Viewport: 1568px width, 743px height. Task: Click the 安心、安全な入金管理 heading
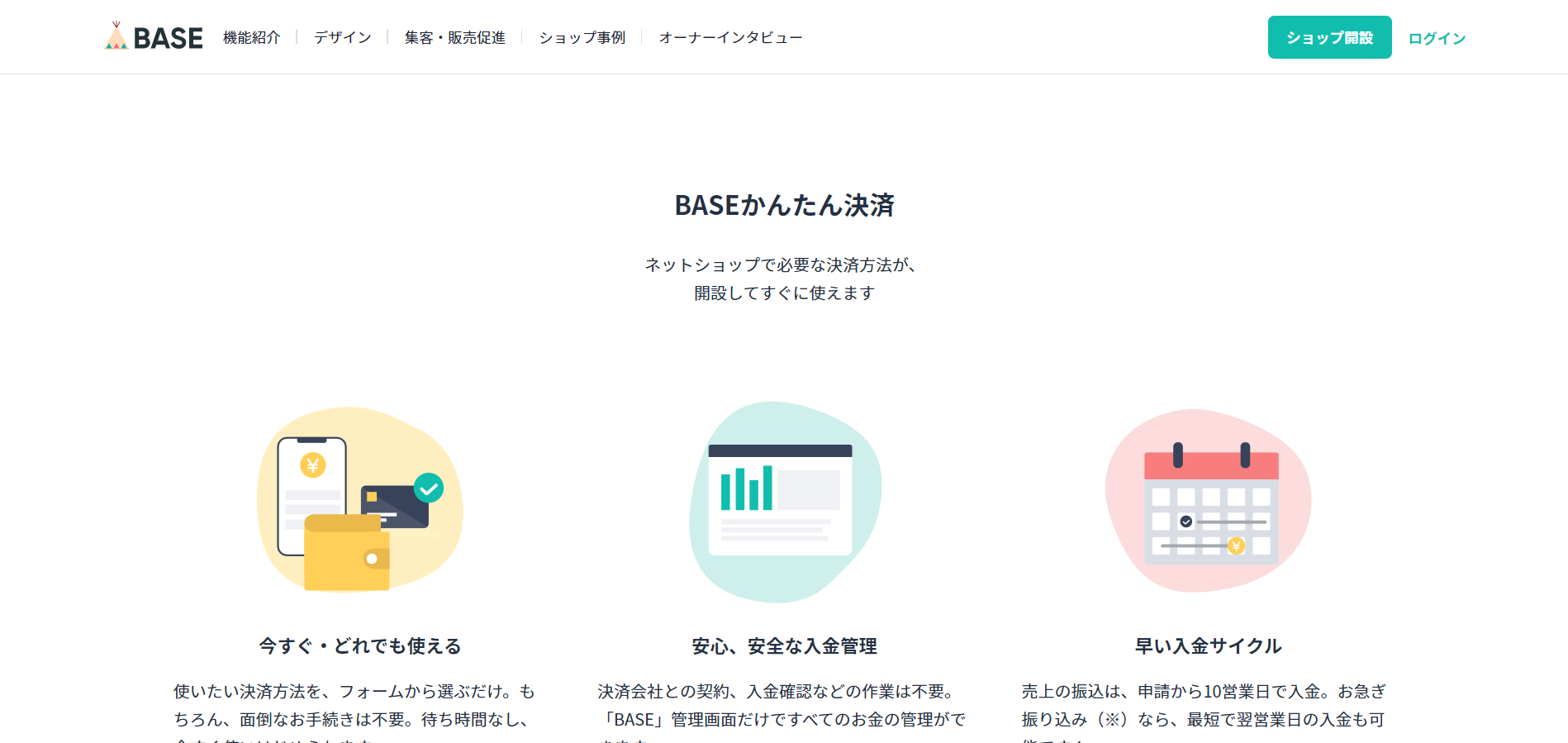(x=784, y=646)
